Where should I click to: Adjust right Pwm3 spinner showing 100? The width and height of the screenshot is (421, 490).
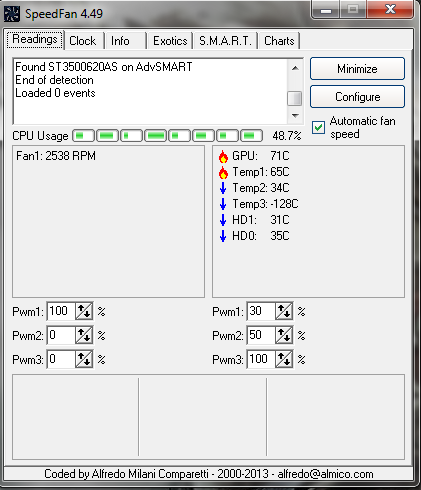(x=284, y=359)
